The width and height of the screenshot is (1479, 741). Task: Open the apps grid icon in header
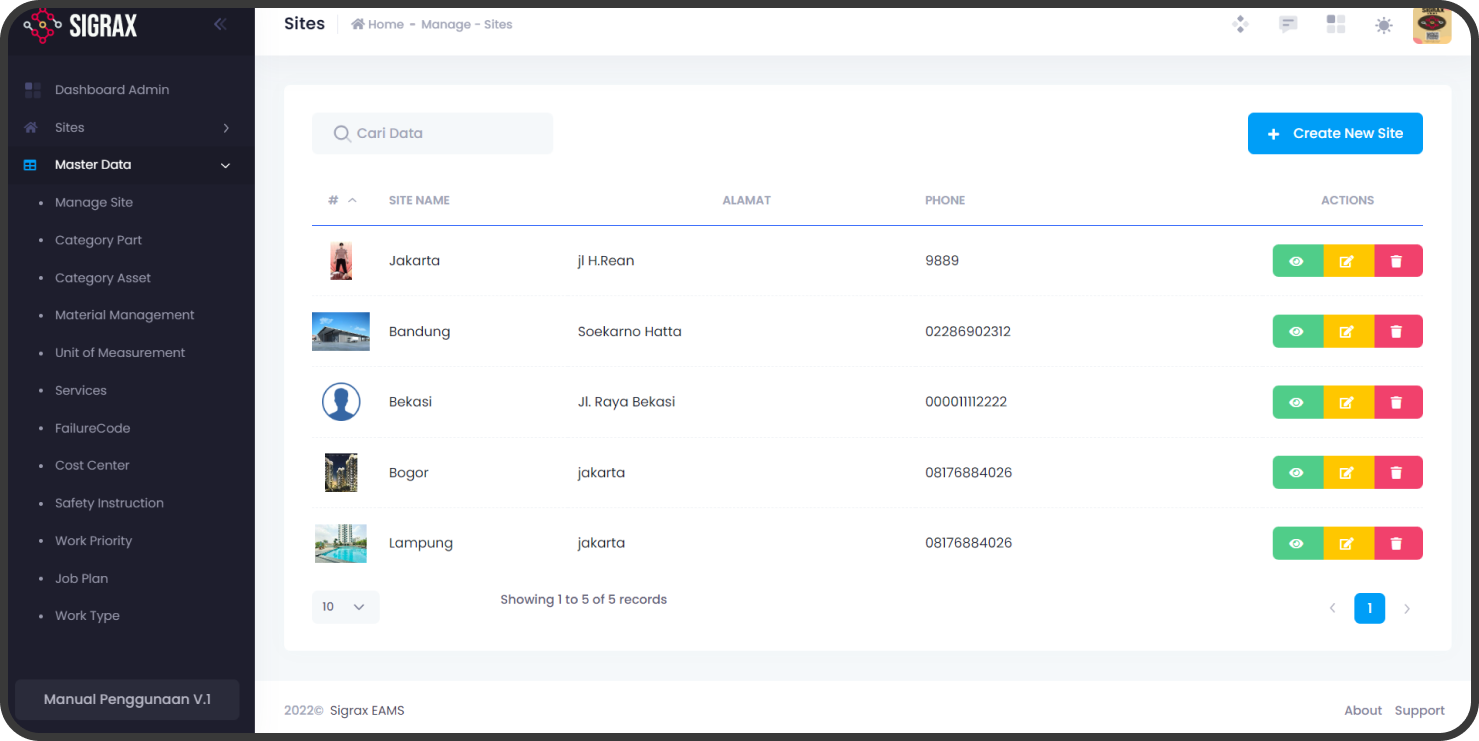(x=1336, y=25)
